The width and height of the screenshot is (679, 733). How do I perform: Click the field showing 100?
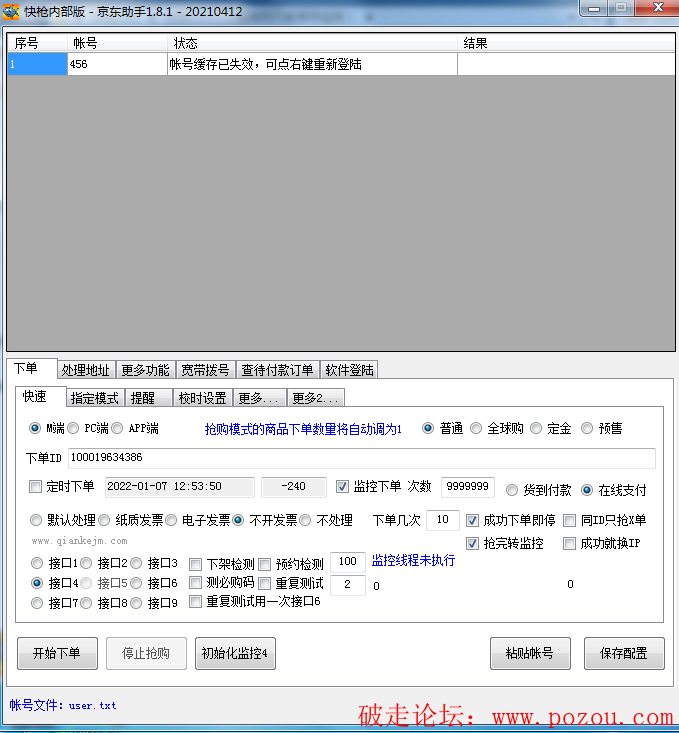[347, 562]
